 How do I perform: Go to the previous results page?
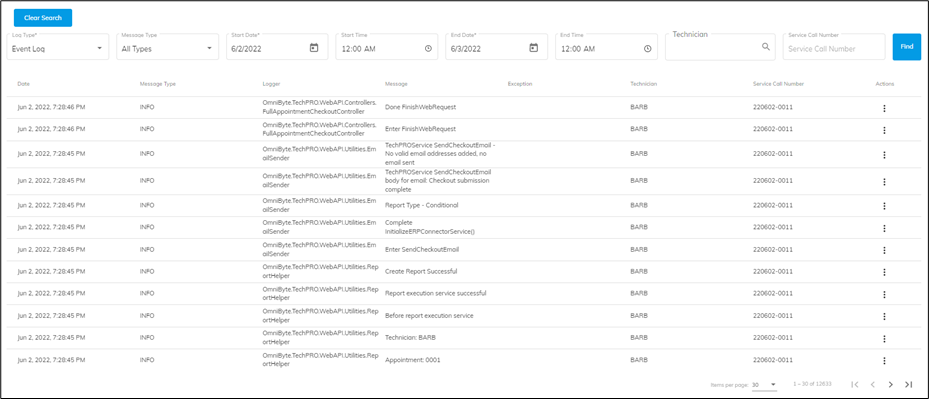click(x=872, y=385)
